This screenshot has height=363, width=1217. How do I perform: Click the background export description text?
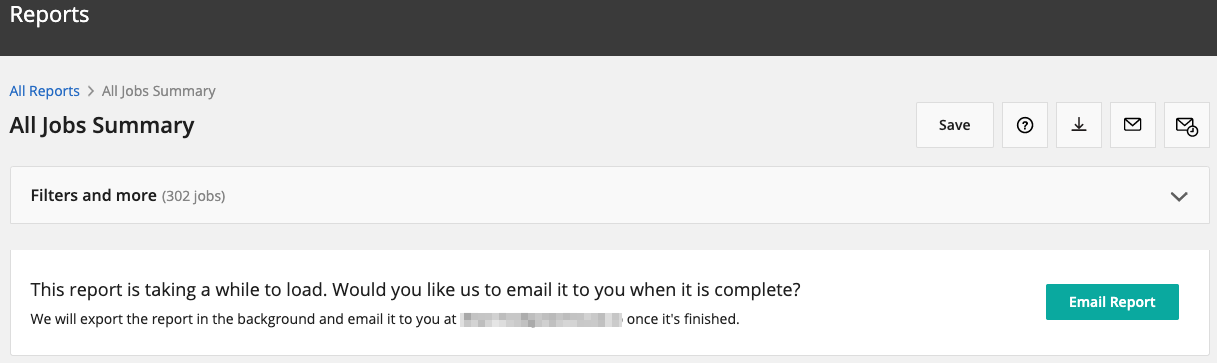click(385, 320)
